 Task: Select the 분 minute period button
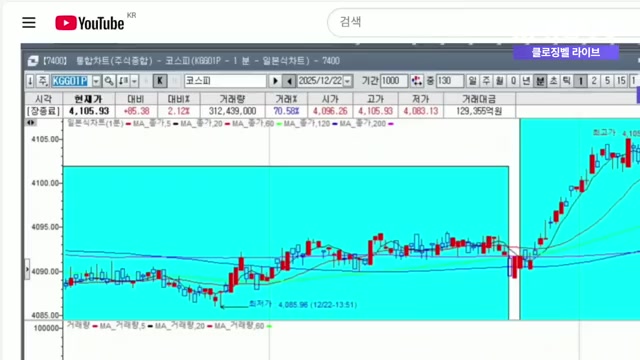[x=540, y=81]
